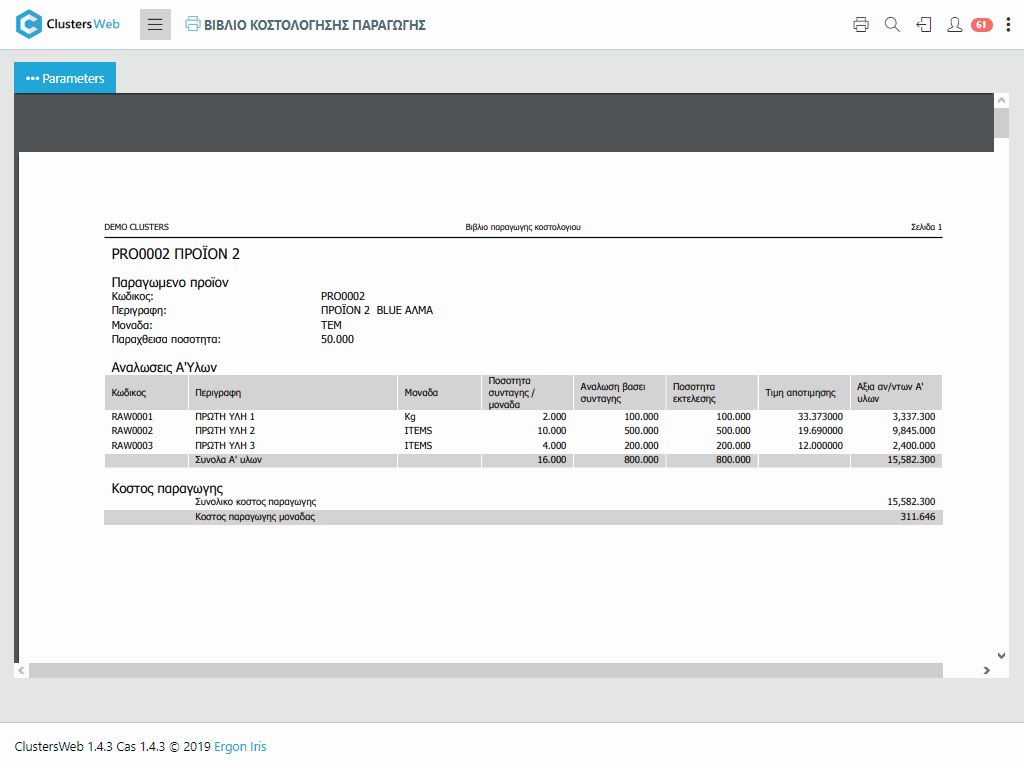Image resolution: width=1024 pixels, height=768 pixels.
Task: Click the horizontal scrollbar right arrow
Action: tap(987, 671)
